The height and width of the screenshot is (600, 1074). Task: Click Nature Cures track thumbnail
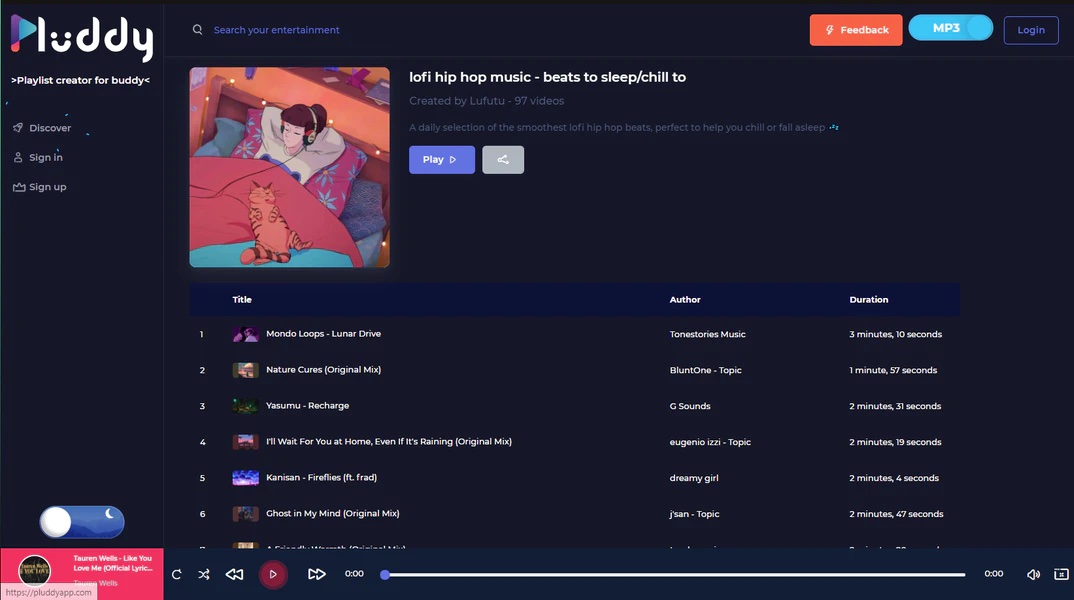click(245, 370)
